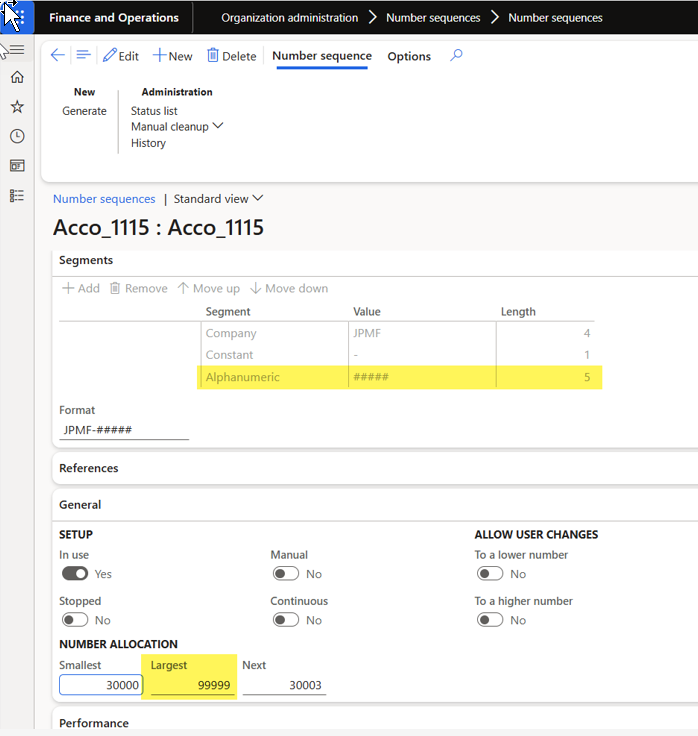This screenshot has height=736, width=698.
Task: Click the ##### value cell
Action: coord(422,377)
